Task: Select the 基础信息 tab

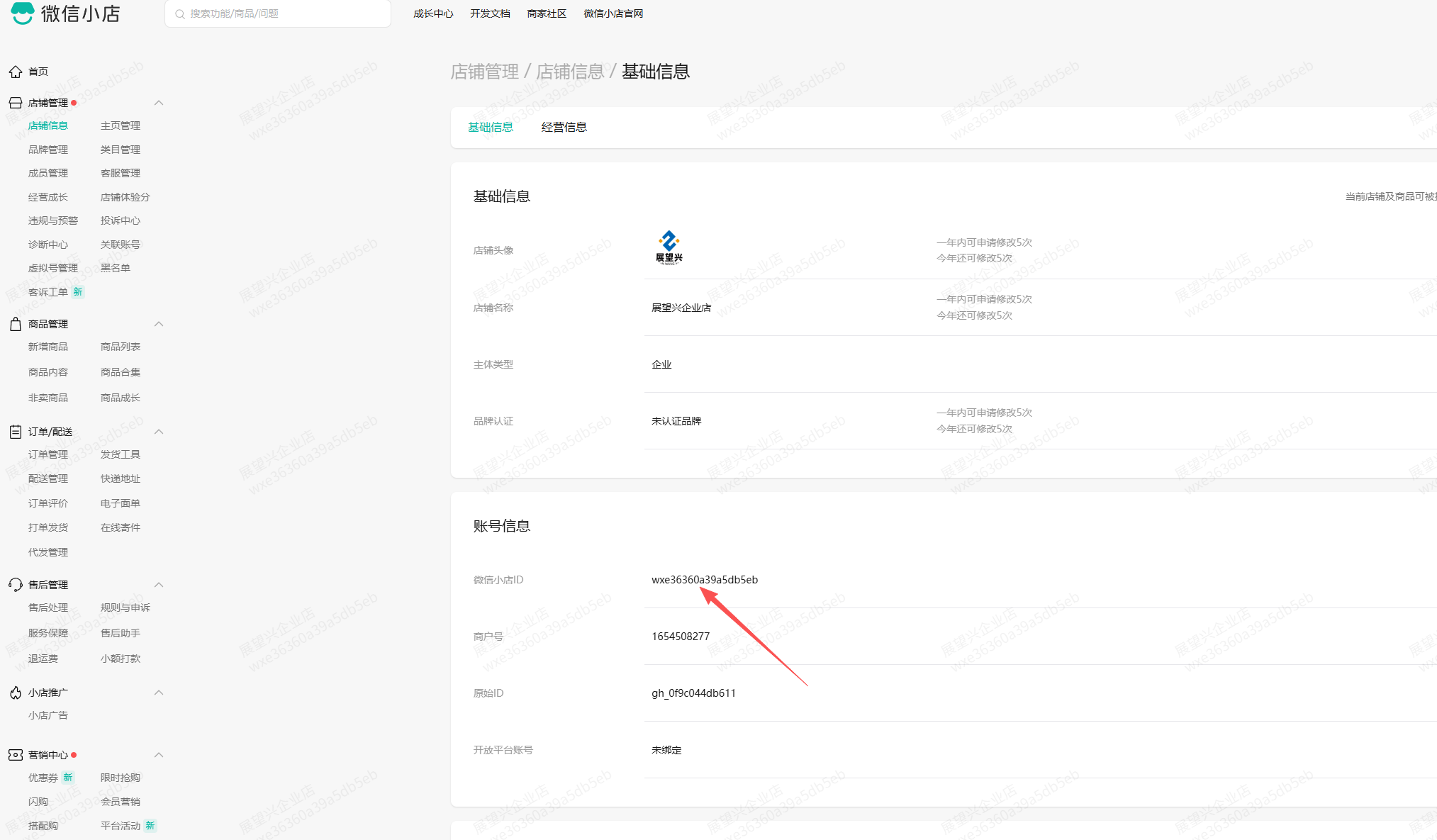Action: 491,127
